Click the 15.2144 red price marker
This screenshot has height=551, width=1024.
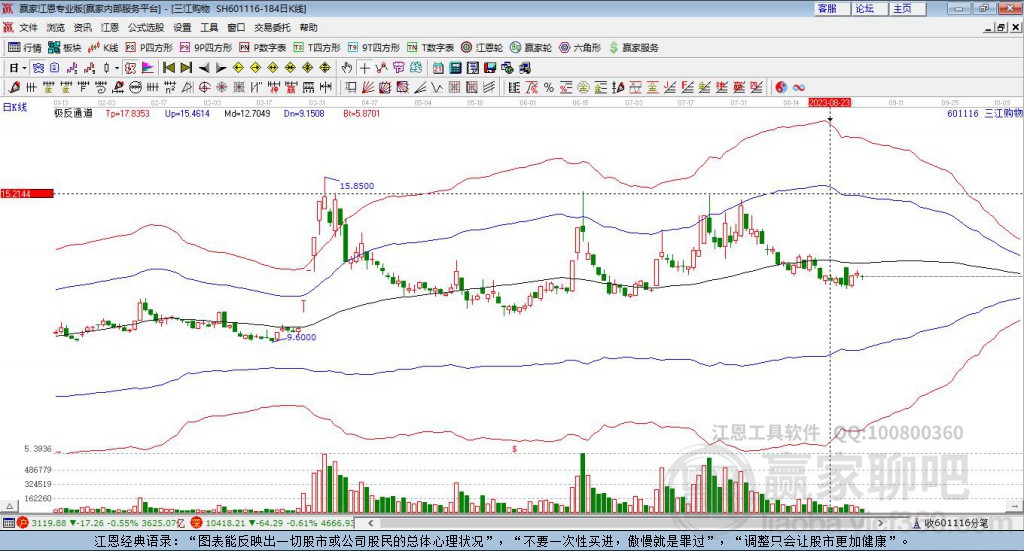(27, 194)
